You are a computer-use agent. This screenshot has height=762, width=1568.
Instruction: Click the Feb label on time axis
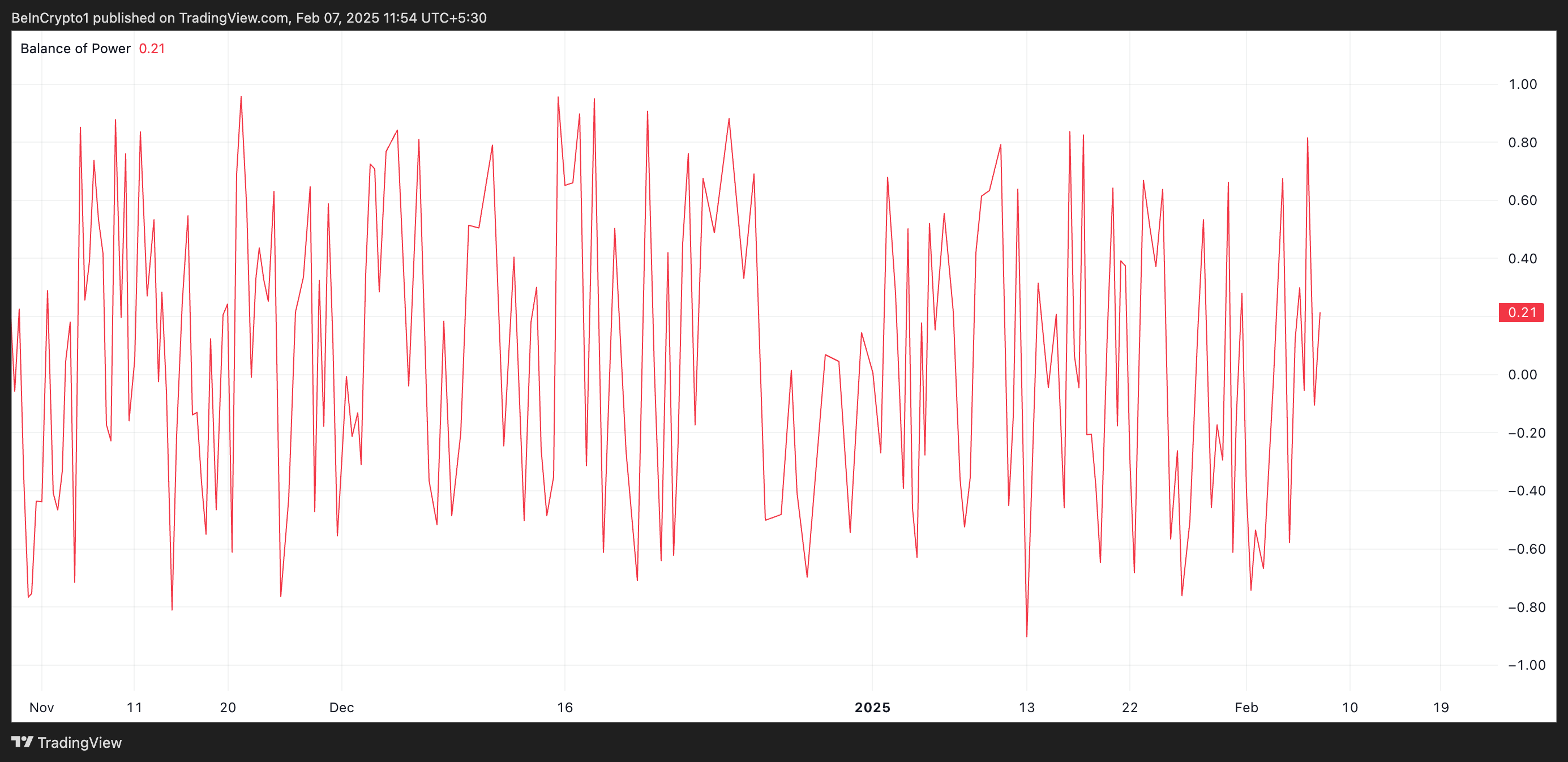(x=1246, y=707)
